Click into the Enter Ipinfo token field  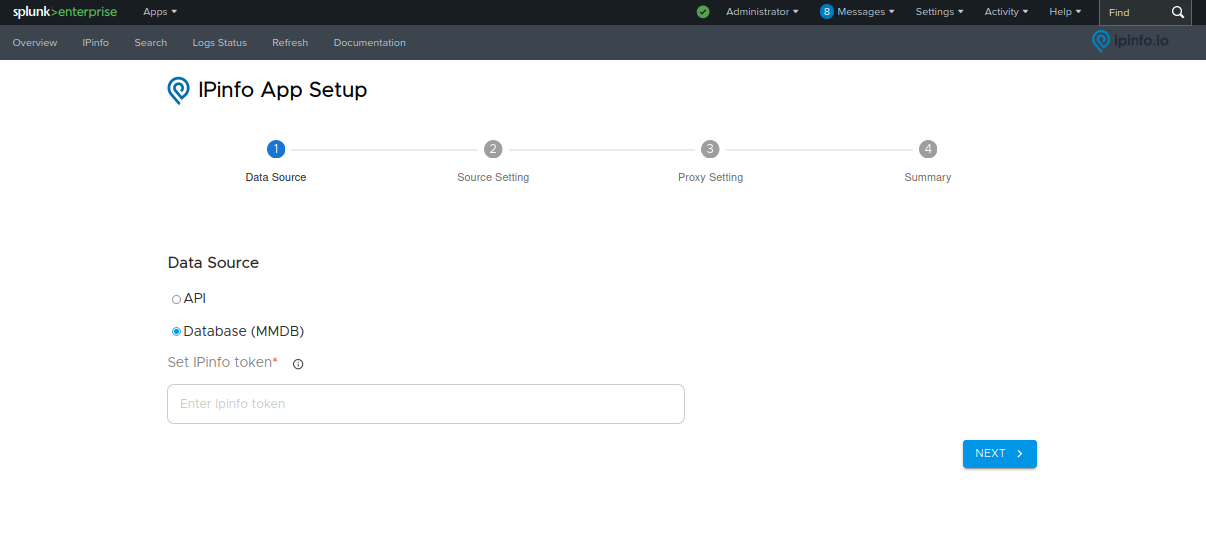pos(426,404)
